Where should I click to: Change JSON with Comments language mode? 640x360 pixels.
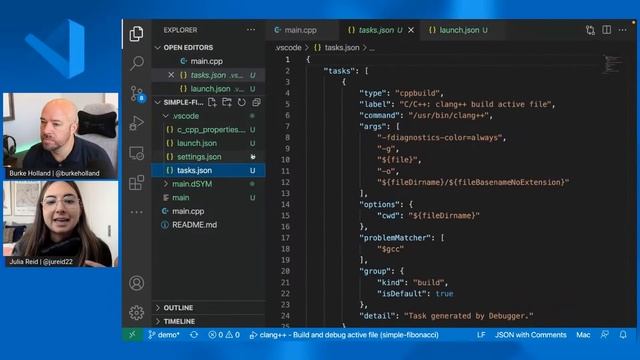tap(531, 335)
